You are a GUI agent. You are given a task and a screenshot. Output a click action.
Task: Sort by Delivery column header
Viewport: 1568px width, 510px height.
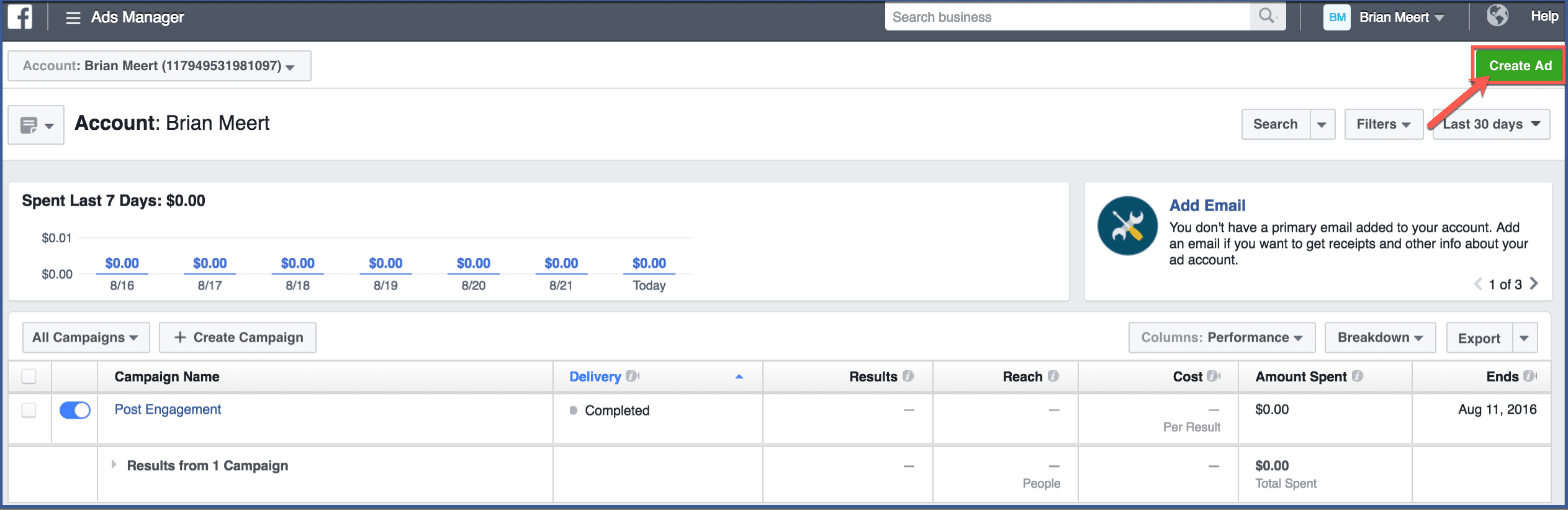[595, 376]
